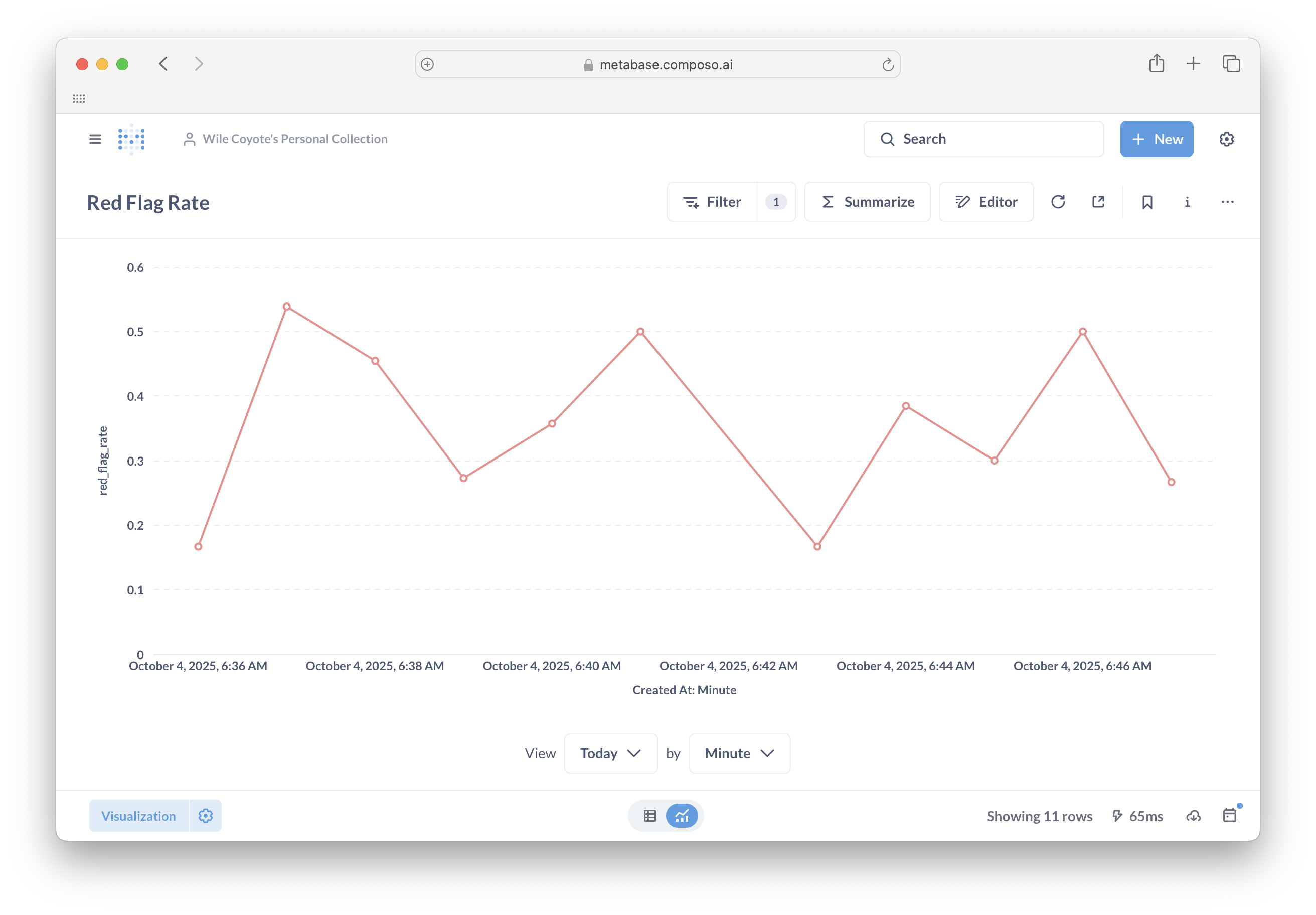Switch to chart visualization toggle
Image resolution: width=1316 pixels, height=915 pixels.
(682, 816)
